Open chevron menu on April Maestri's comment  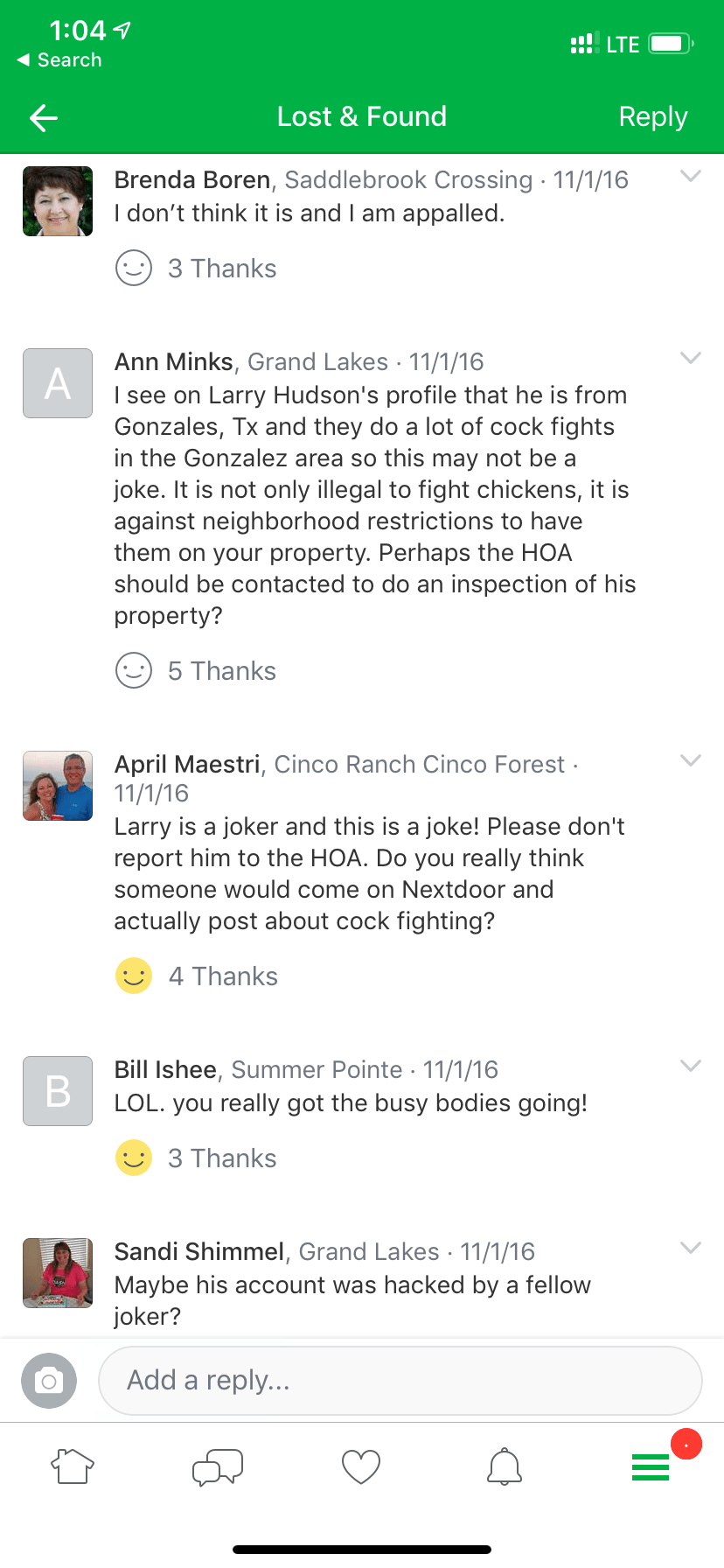pyautogui.click(x=691, y=760)
